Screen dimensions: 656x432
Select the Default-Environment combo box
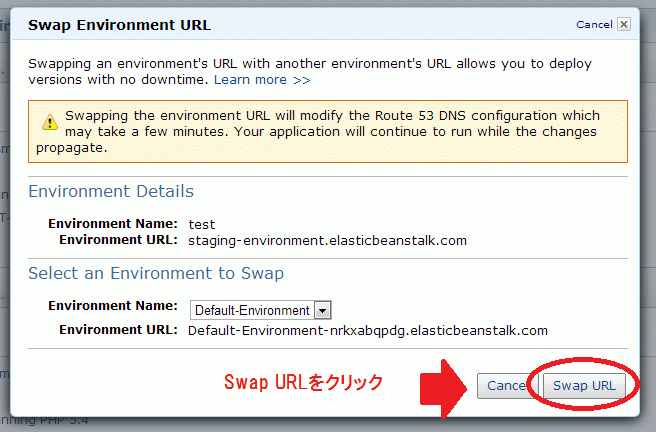261,310
